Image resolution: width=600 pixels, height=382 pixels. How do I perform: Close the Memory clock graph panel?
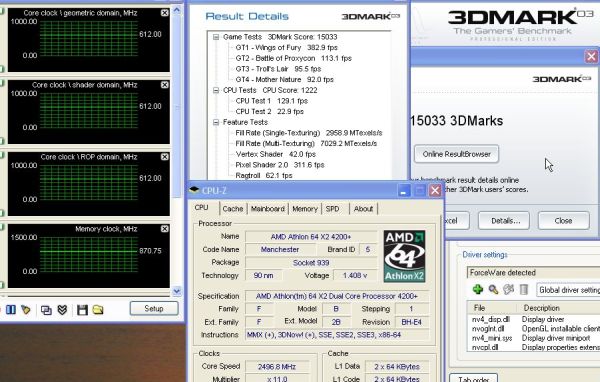pyautogui.click(x=165, y=229)
